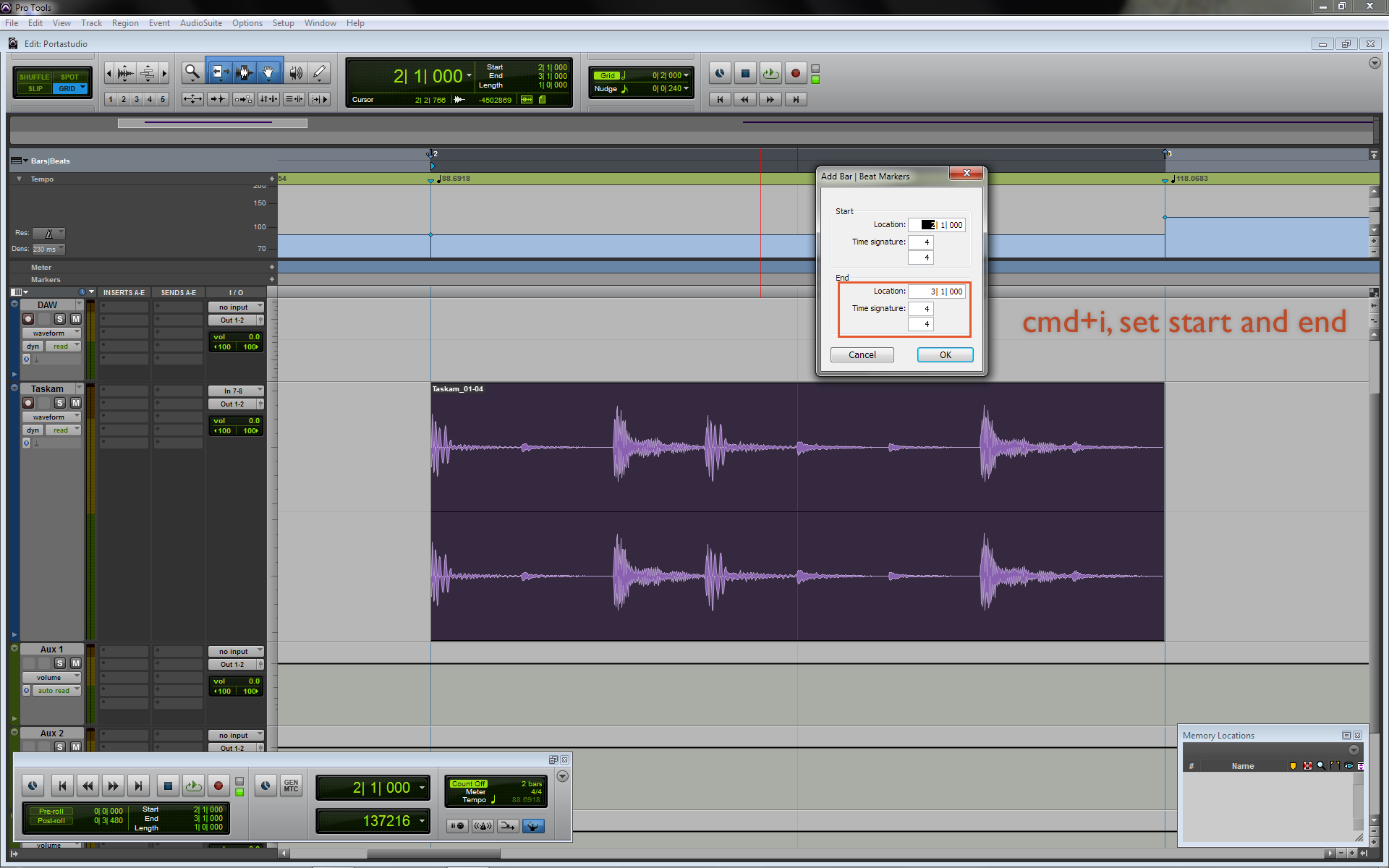Click zoom preset button 3
The image size is (1389, 868).
(137, 99)
